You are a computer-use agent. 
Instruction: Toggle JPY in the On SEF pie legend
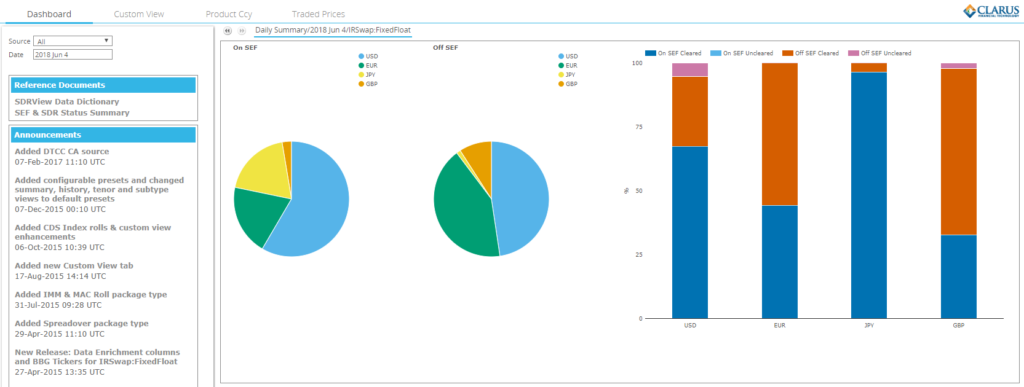368,75
